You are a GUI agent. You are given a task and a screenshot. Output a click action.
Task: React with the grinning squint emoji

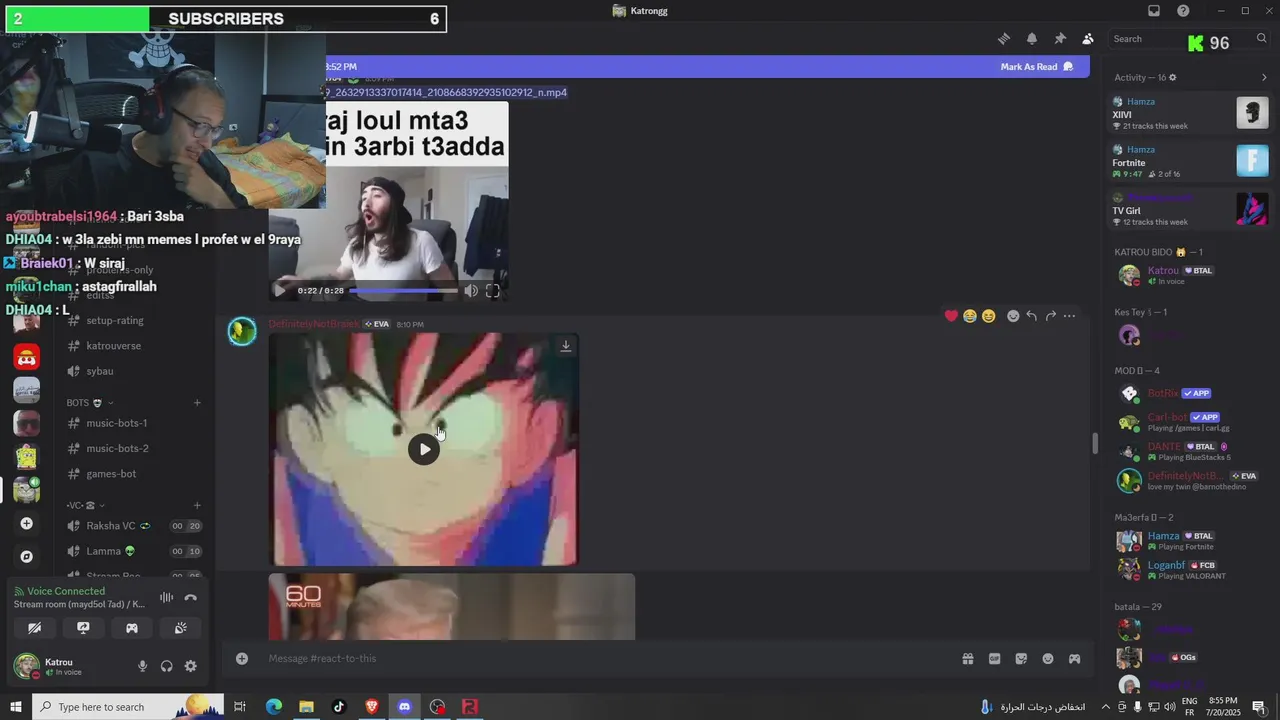pyautogui.click(x=988, y=316)
